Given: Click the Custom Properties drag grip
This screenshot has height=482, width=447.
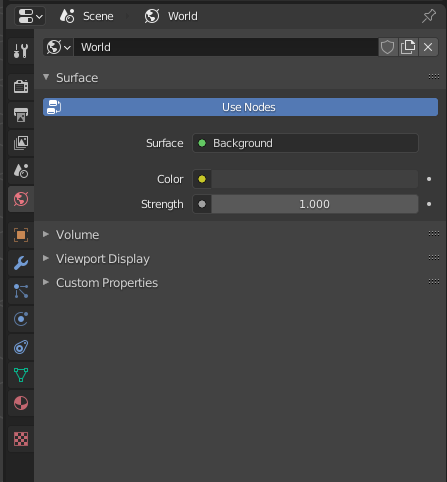Looking at the screenshot, I should point(434,282).
